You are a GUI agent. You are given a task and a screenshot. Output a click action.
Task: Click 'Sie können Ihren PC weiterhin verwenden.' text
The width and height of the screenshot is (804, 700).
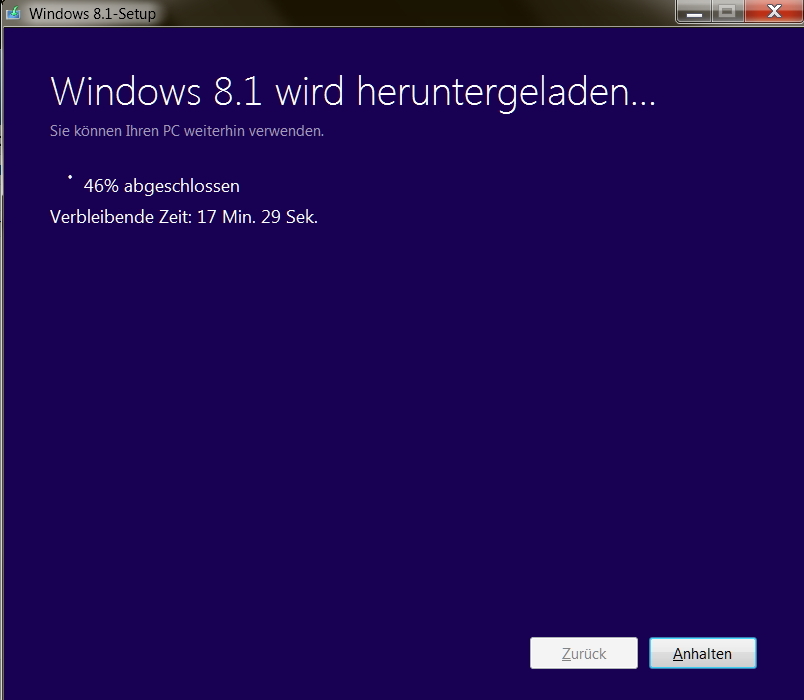pos(187,131)
